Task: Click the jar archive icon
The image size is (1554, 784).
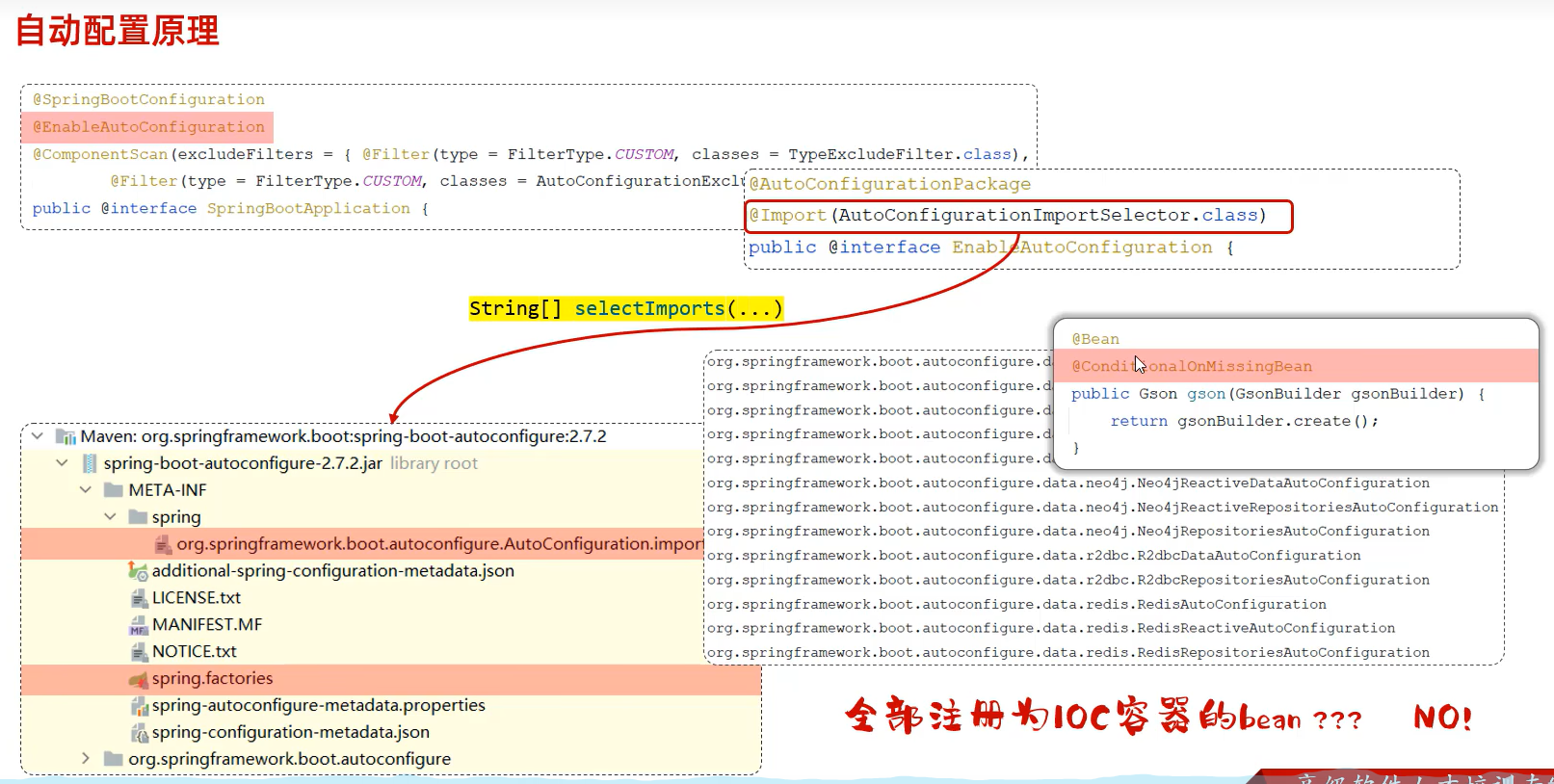Action: 90,463
